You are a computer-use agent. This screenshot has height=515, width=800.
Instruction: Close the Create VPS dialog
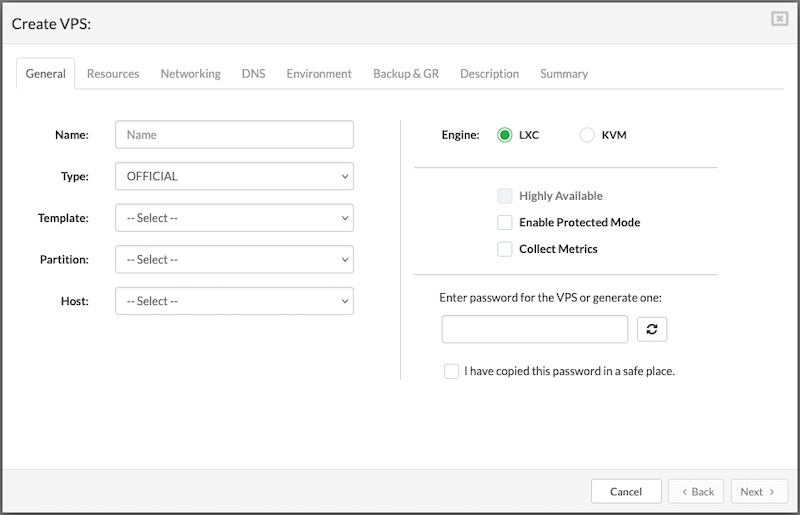coord(779,19)
